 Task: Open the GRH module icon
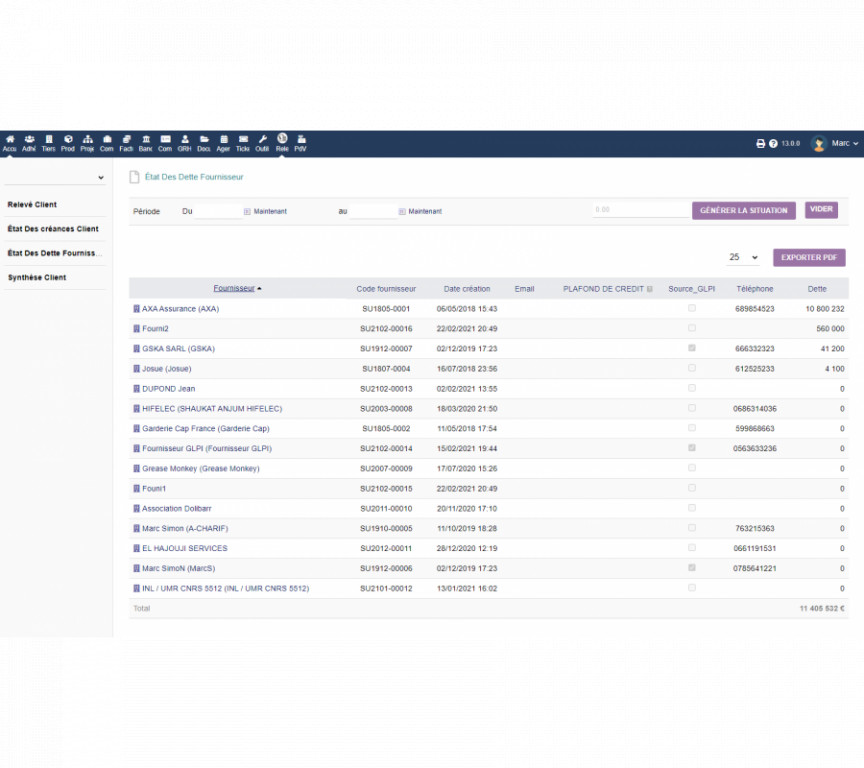[185, 143]
